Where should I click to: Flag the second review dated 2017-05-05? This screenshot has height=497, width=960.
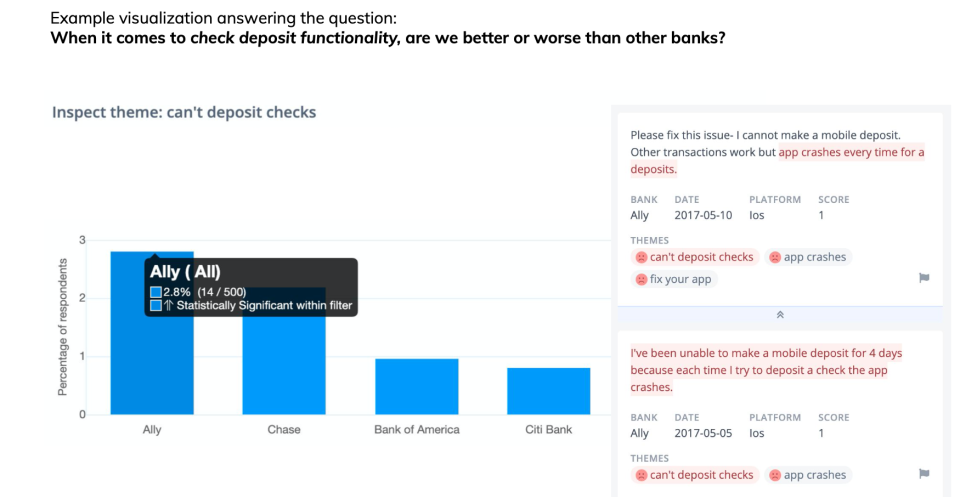point(924,474)
